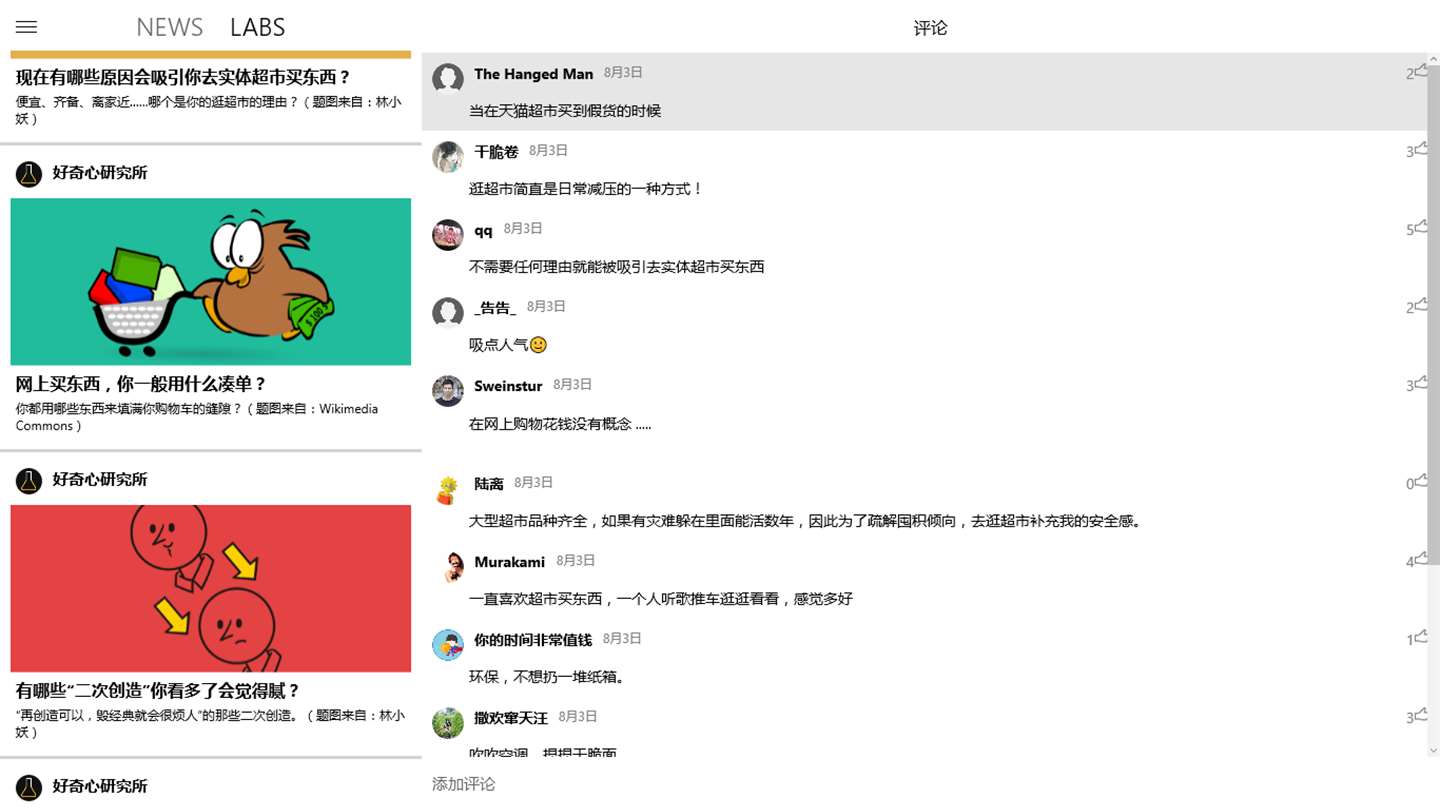The width and height of the screenshot is (1440, 810).
Task: Click the red cartoon faces thumbnail
Action: (211, 588)
